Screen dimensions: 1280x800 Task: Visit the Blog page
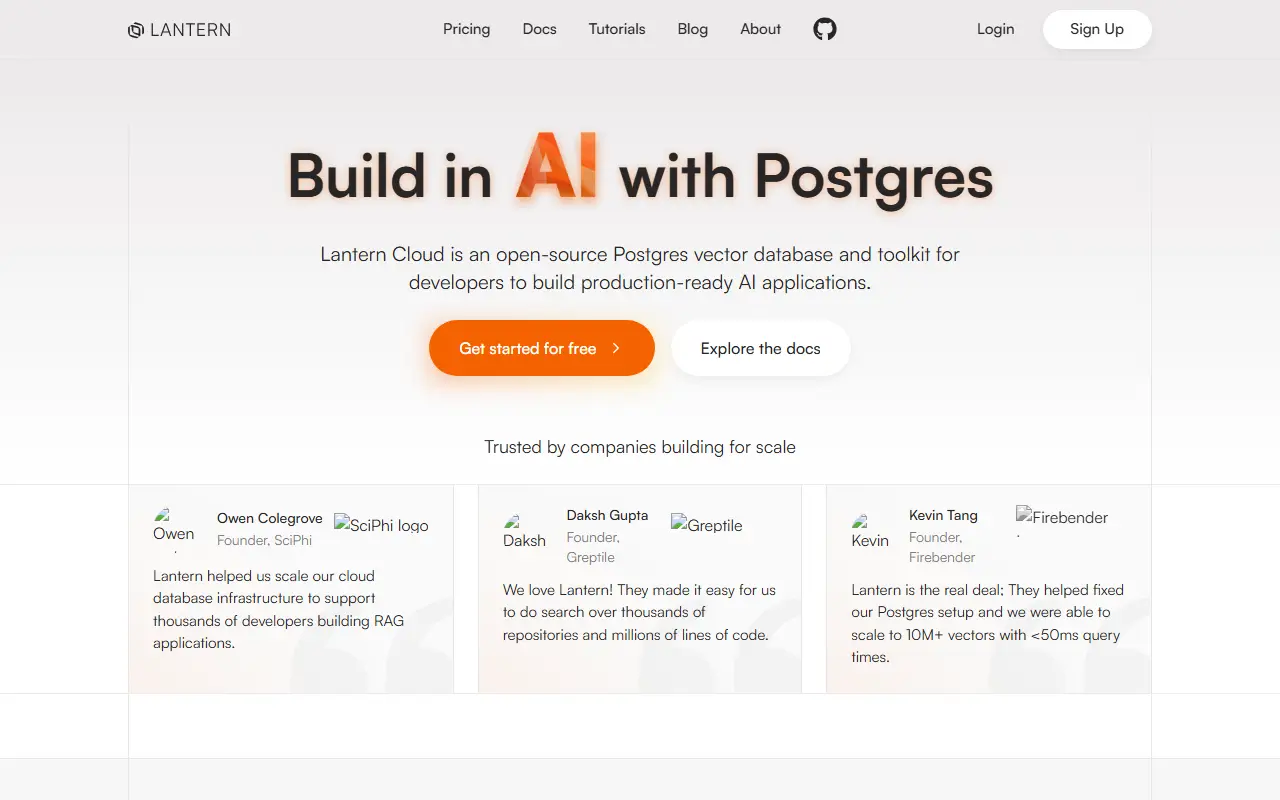[x=693, y=29]
